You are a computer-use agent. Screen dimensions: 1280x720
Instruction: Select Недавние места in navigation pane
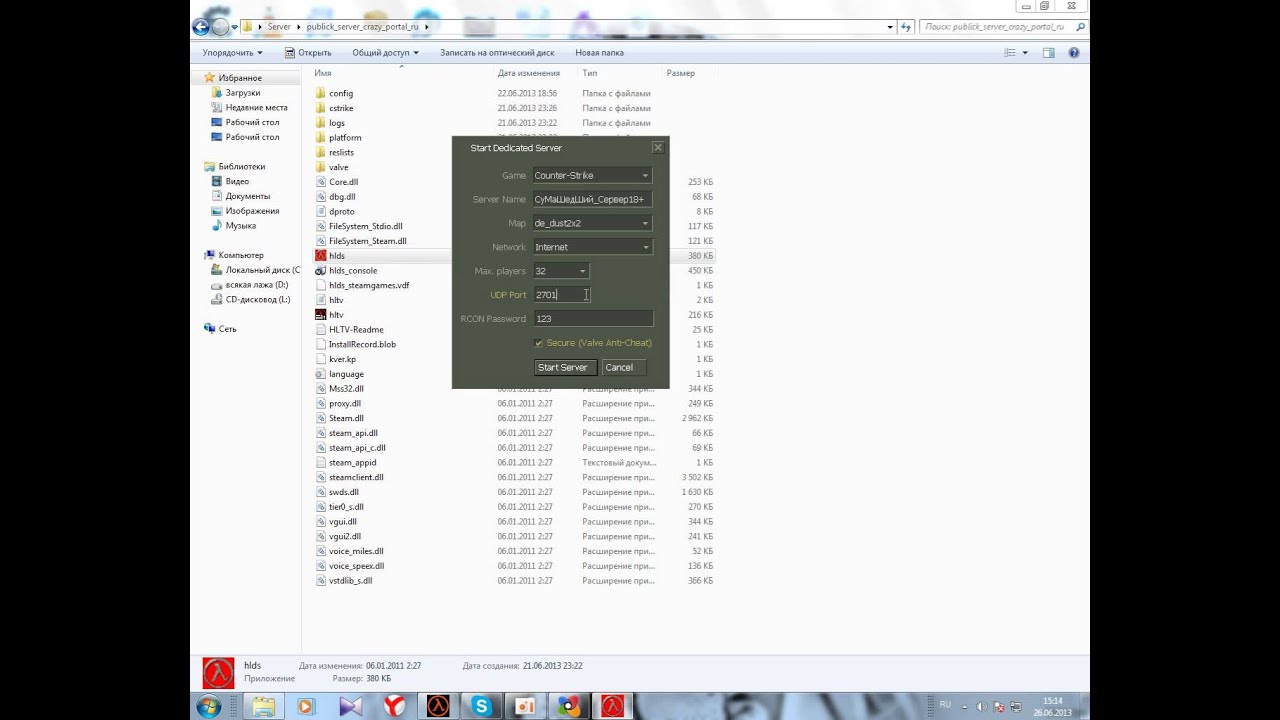click(x=256, y=108)
